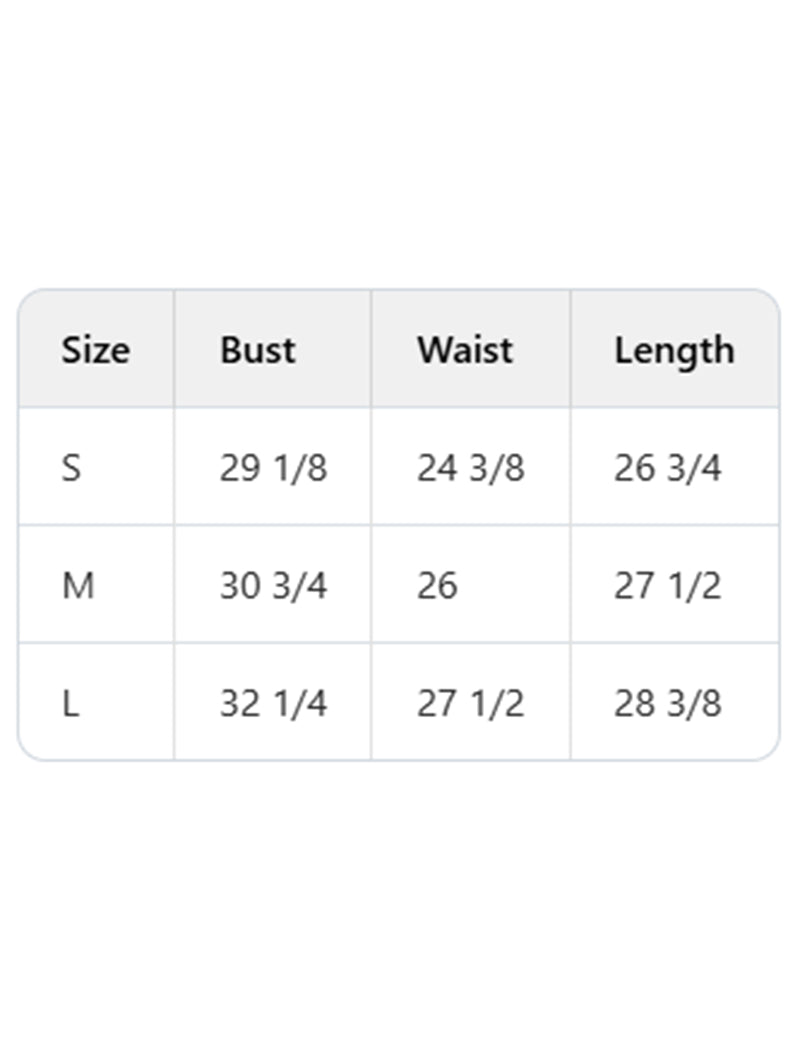Click bust value 30 3/4

273,585
